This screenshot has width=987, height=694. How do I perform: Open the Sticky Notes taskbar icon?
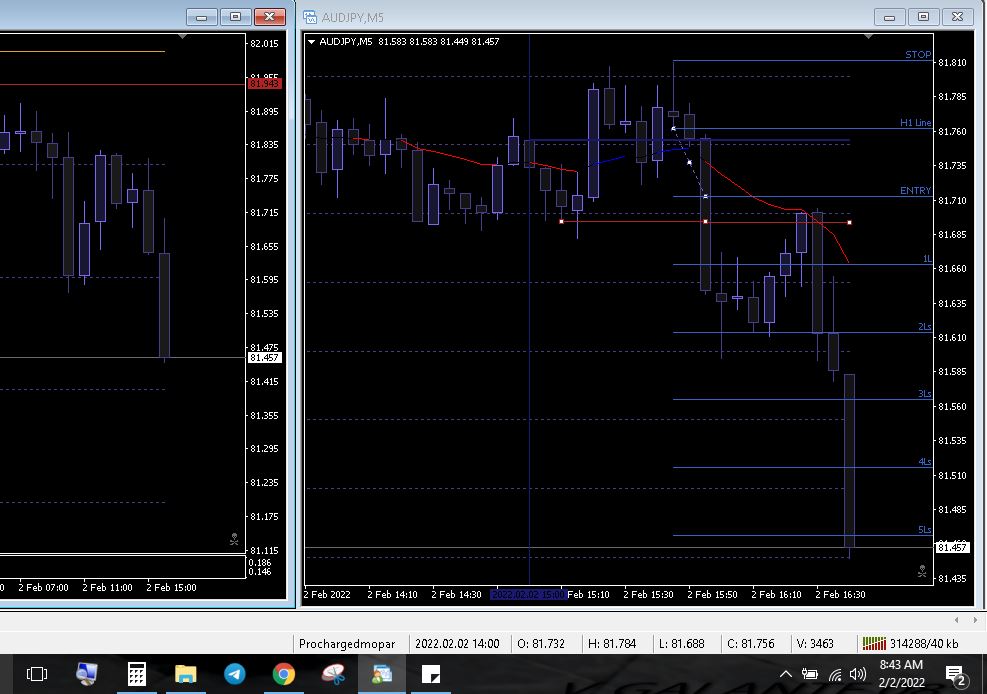pos(431,674)
